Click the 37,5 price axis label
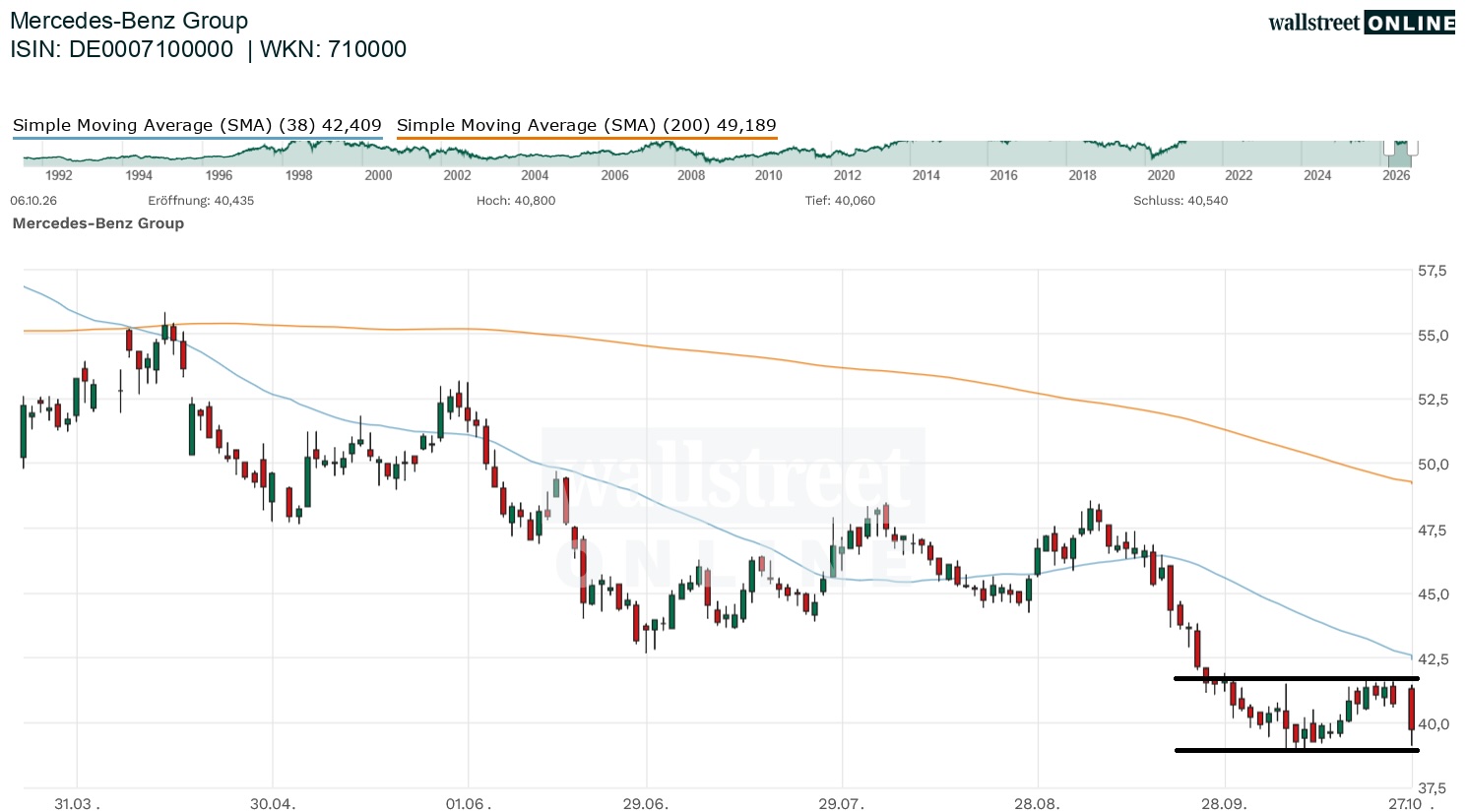Screen dimensions: 1467x812 [x=1433, y=788]
